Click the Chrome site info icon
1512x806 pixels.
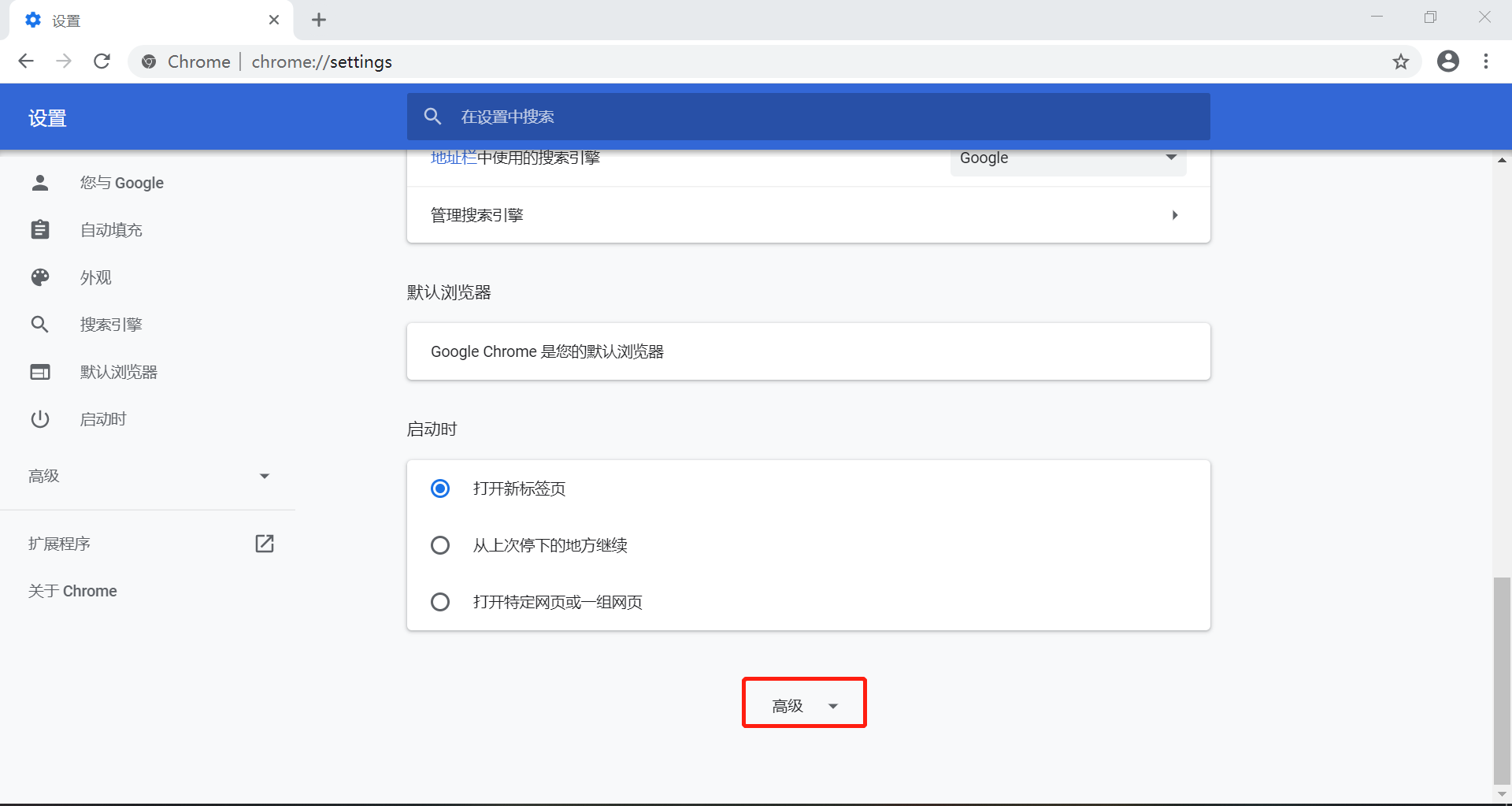pyautogui.click(x=149, y=61)
